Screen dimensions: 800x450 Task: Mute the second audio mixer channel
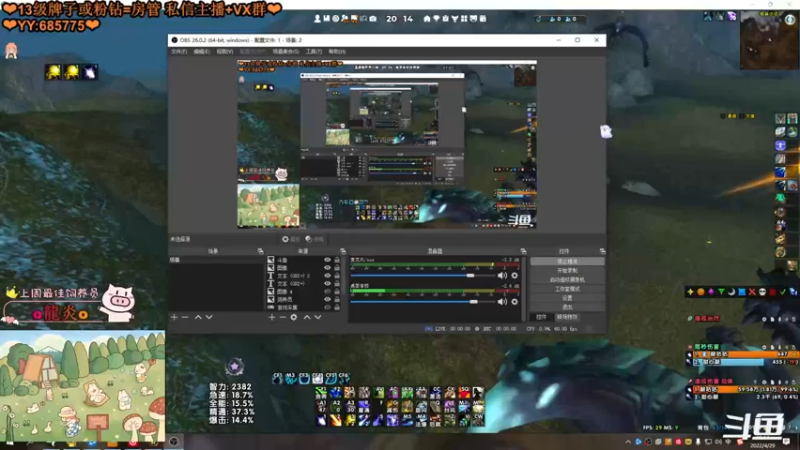502,302
